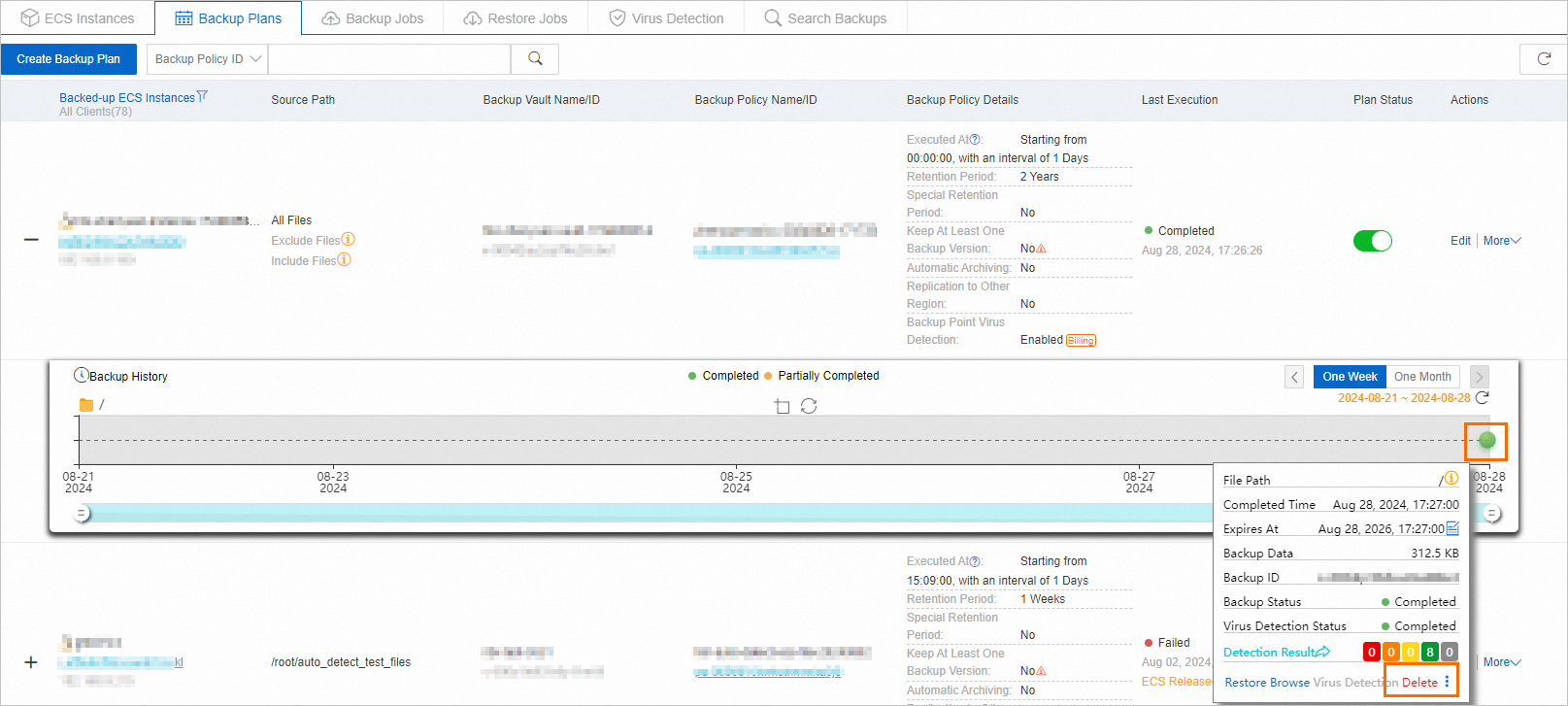Click warning icon in second plan Backup Version
This screenshot has height=706, width=1568.
coord(1041,671)
